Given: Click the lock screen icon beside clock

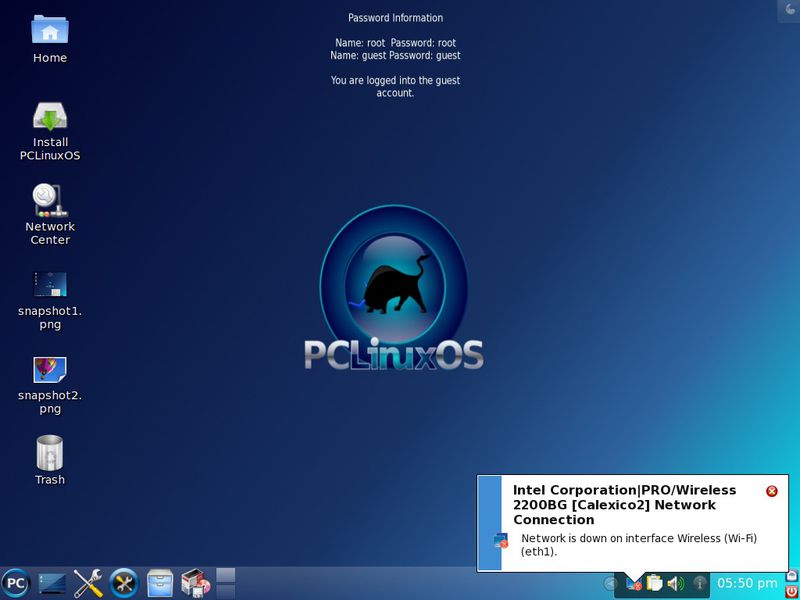Looking at the screenshot, I should coord(792,575).
